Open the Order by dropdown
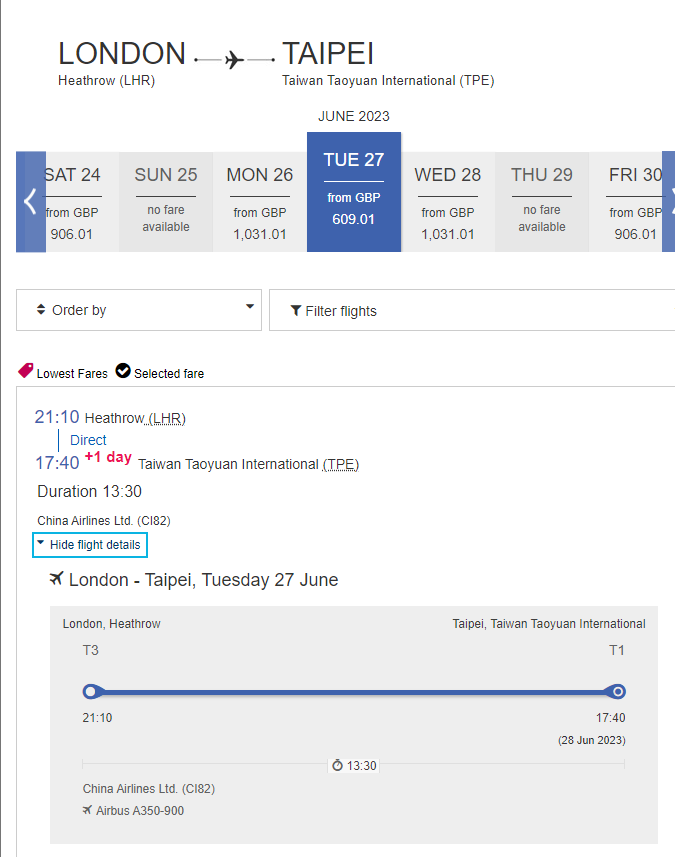 (x=139, y=310)
